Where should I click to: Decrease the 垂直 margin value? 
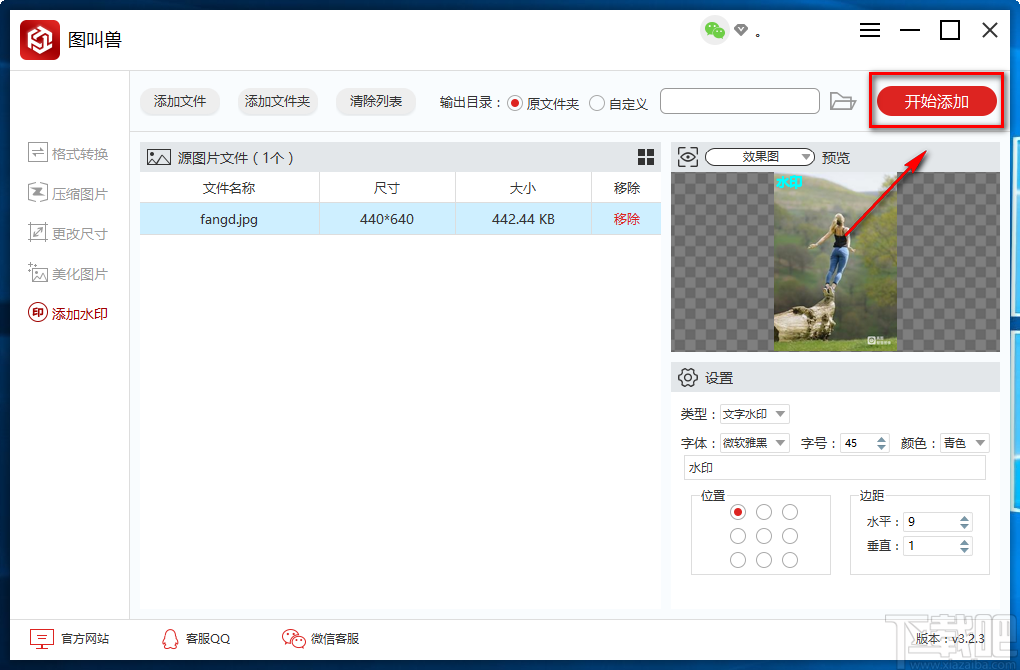(964, 550)
